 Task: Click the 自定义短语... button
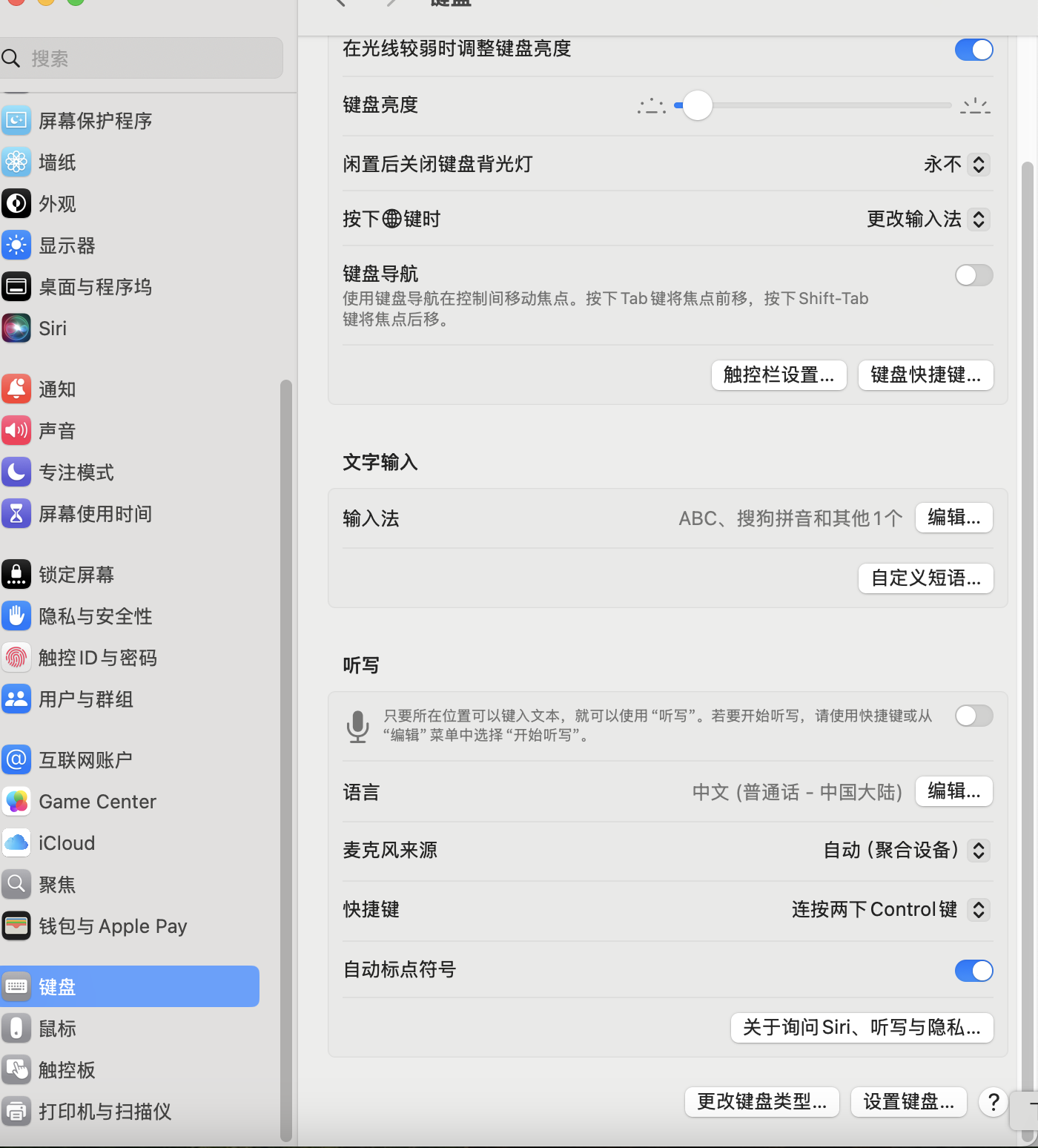click(925, 578)
